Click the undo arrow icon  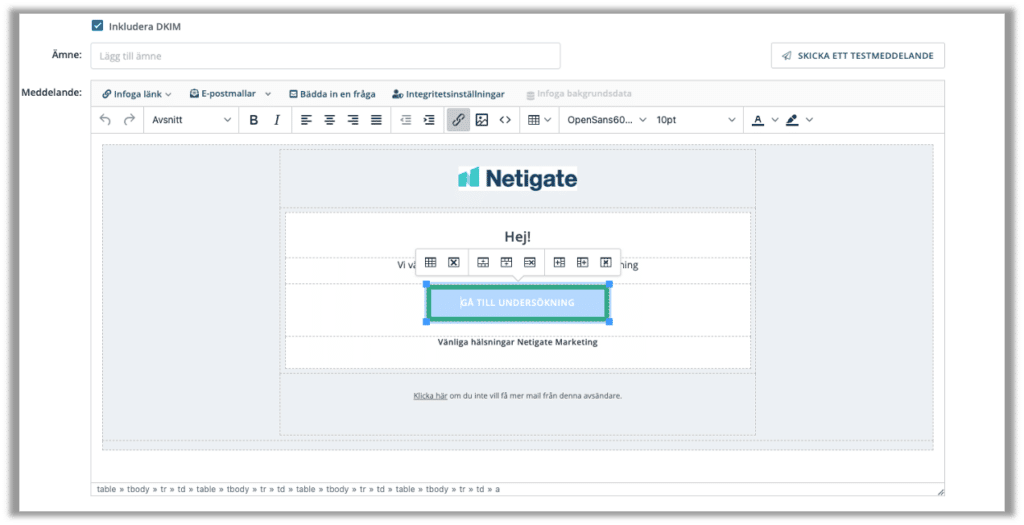105,120
